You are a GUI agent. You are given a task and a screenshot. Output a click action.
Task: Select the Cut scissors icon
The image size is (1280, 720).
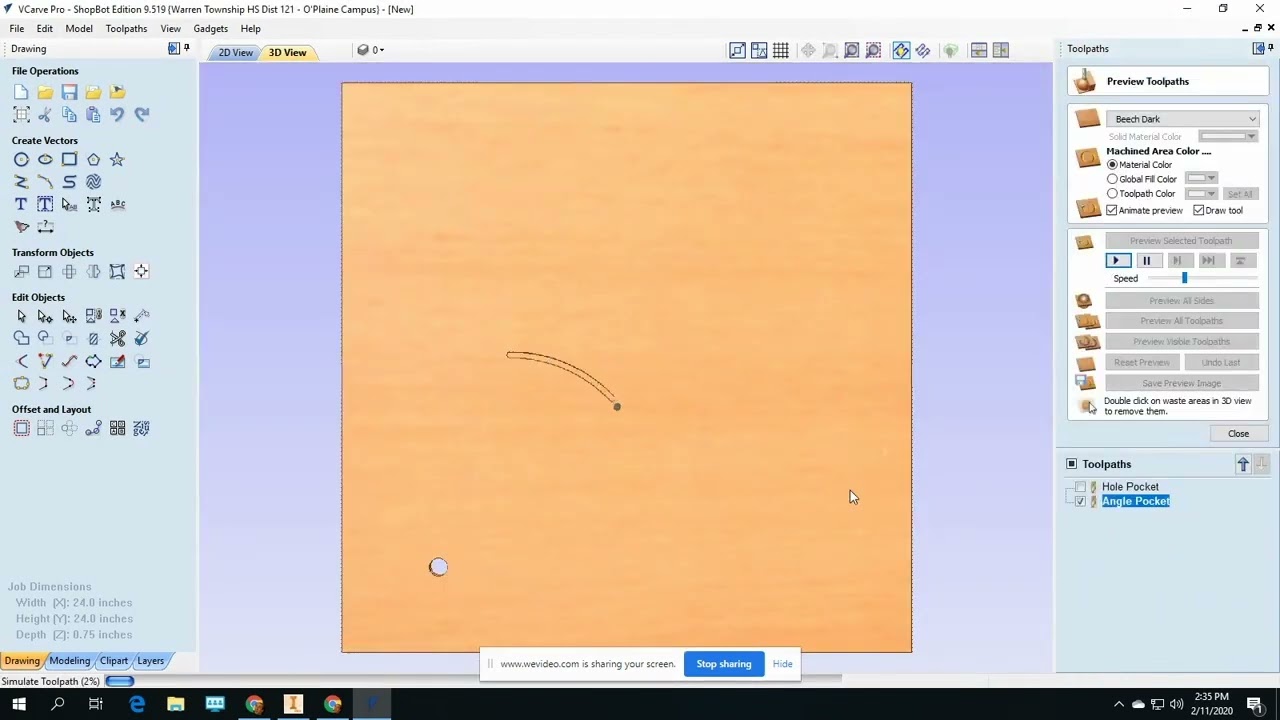tap(45, 115)
